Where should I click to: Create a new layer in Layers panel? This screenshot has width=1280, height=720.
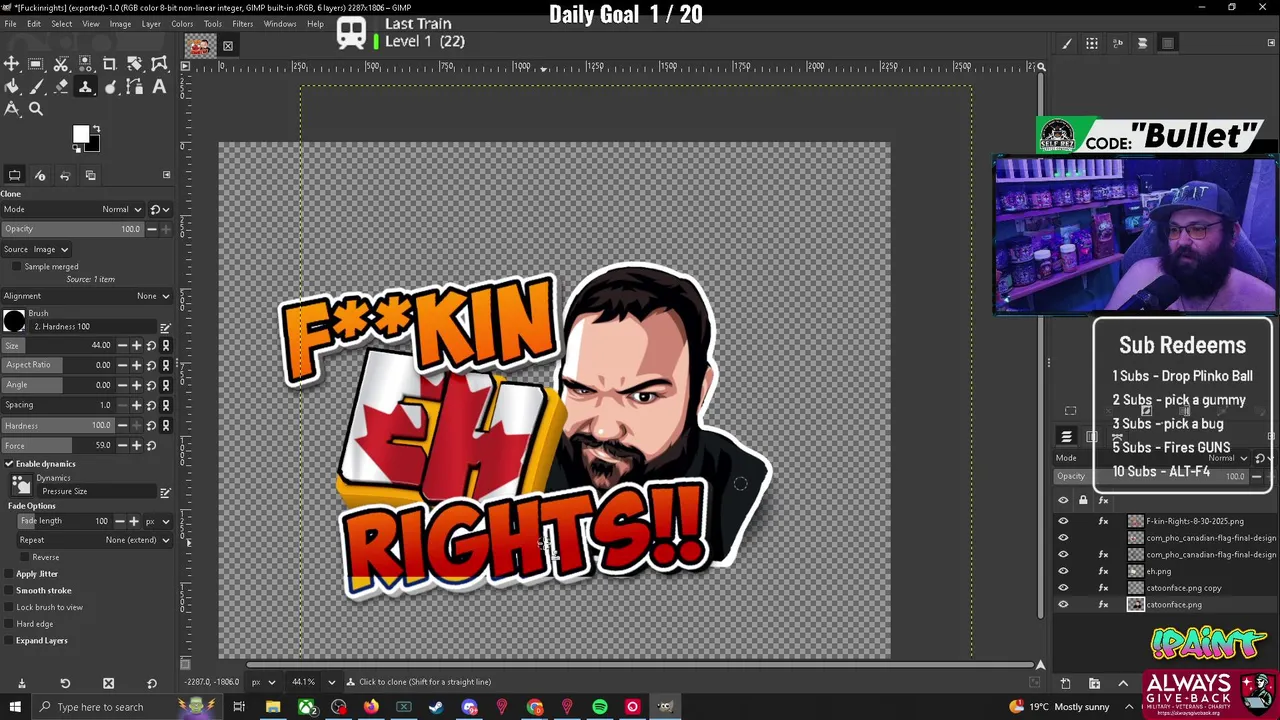(x=1065, y=683)
